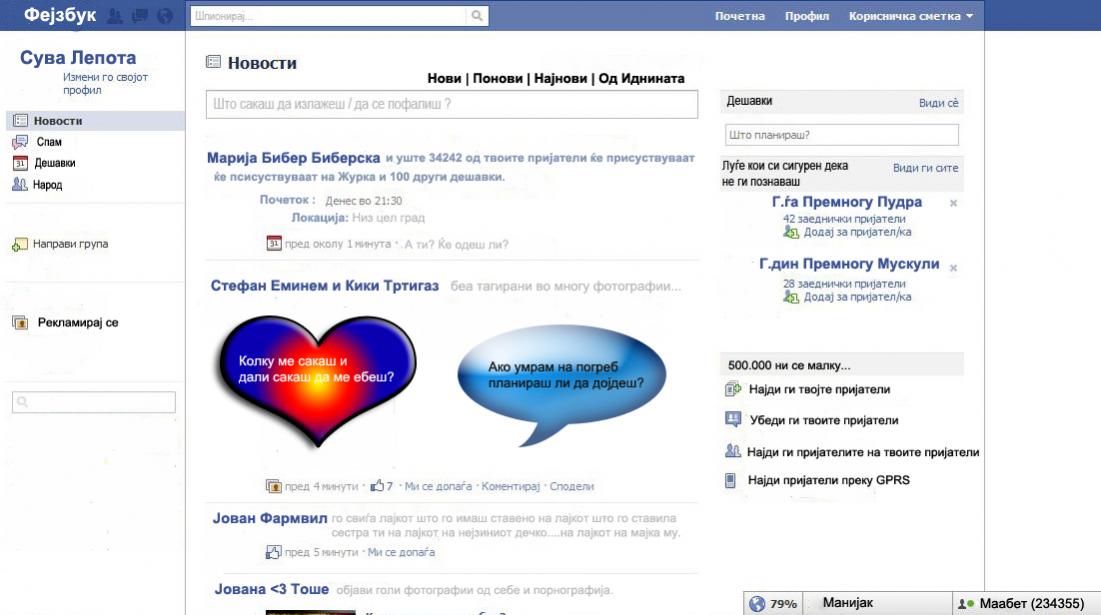Open Марија Бибер Биберска profile link
The image size is (1101, 615).
point(294,158)
